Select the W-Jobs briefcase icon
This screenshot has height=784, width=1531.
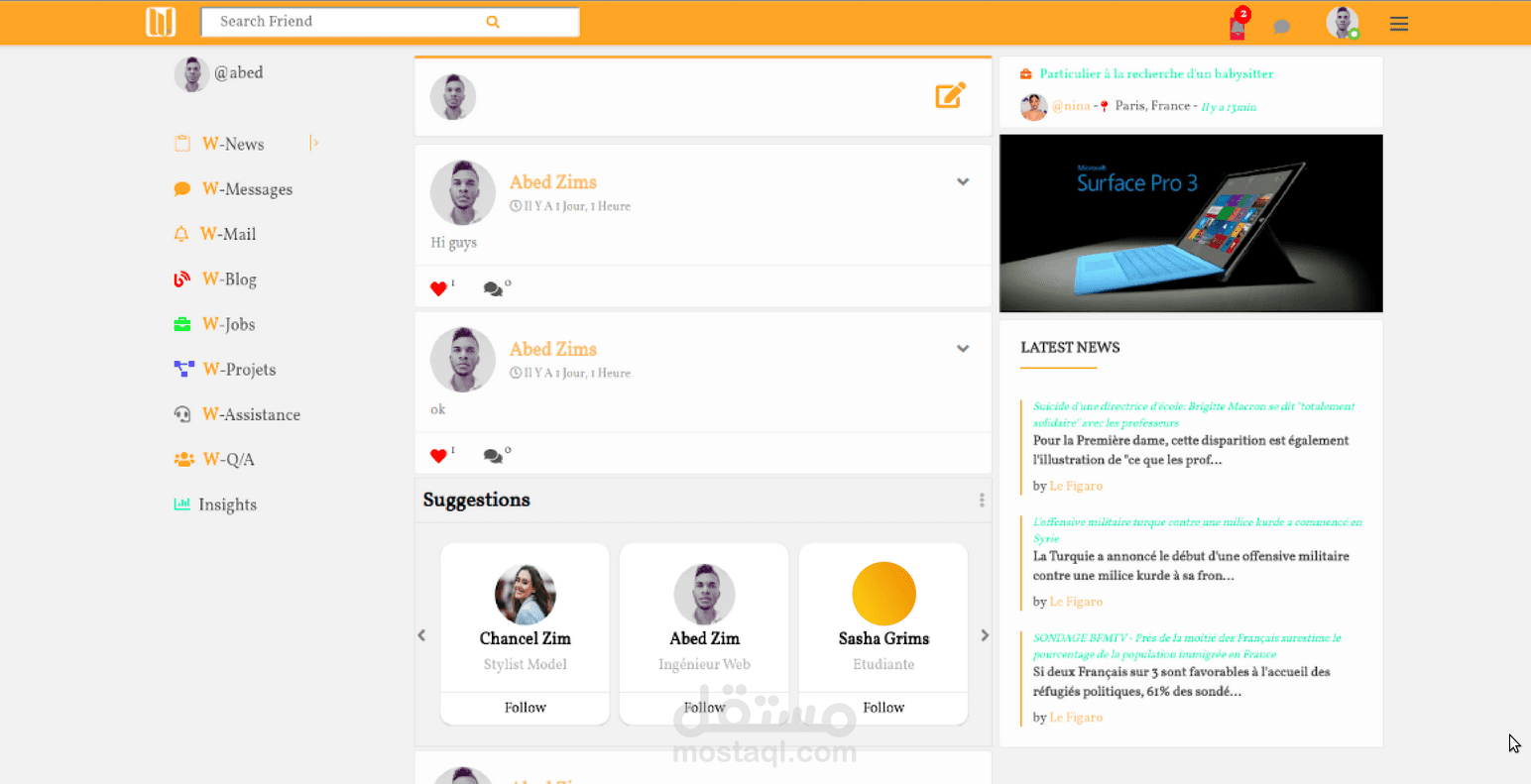(x=182, y=324)
